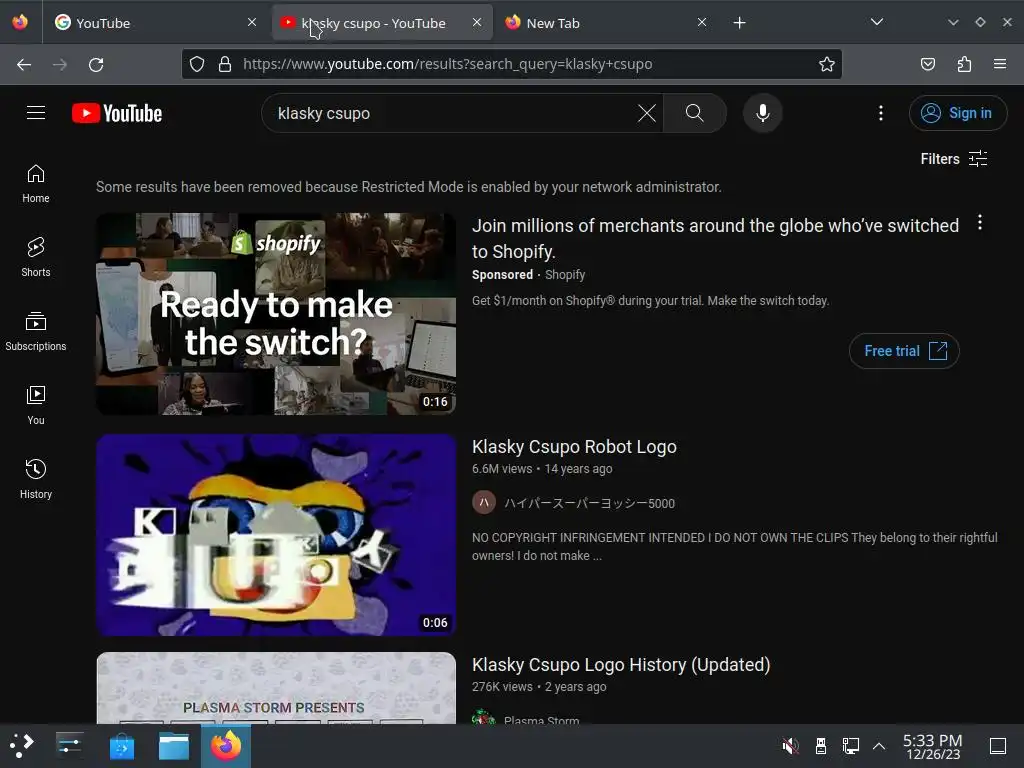Screen dimensions: 1024x768
Task: Switch to the first YouTube tab
Action: pyautogui.click(x=157, y=23)
